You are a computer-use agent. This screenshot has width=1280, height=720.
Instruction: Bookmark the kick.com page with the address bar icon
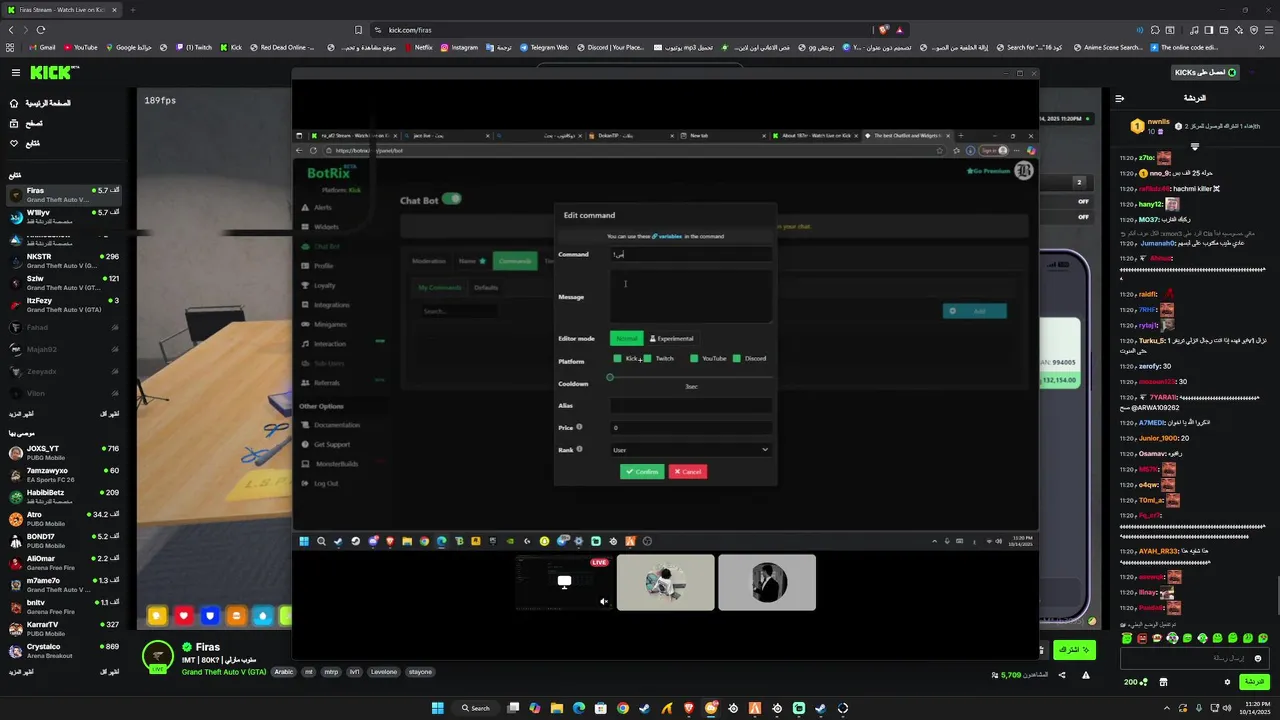[358, 30]
